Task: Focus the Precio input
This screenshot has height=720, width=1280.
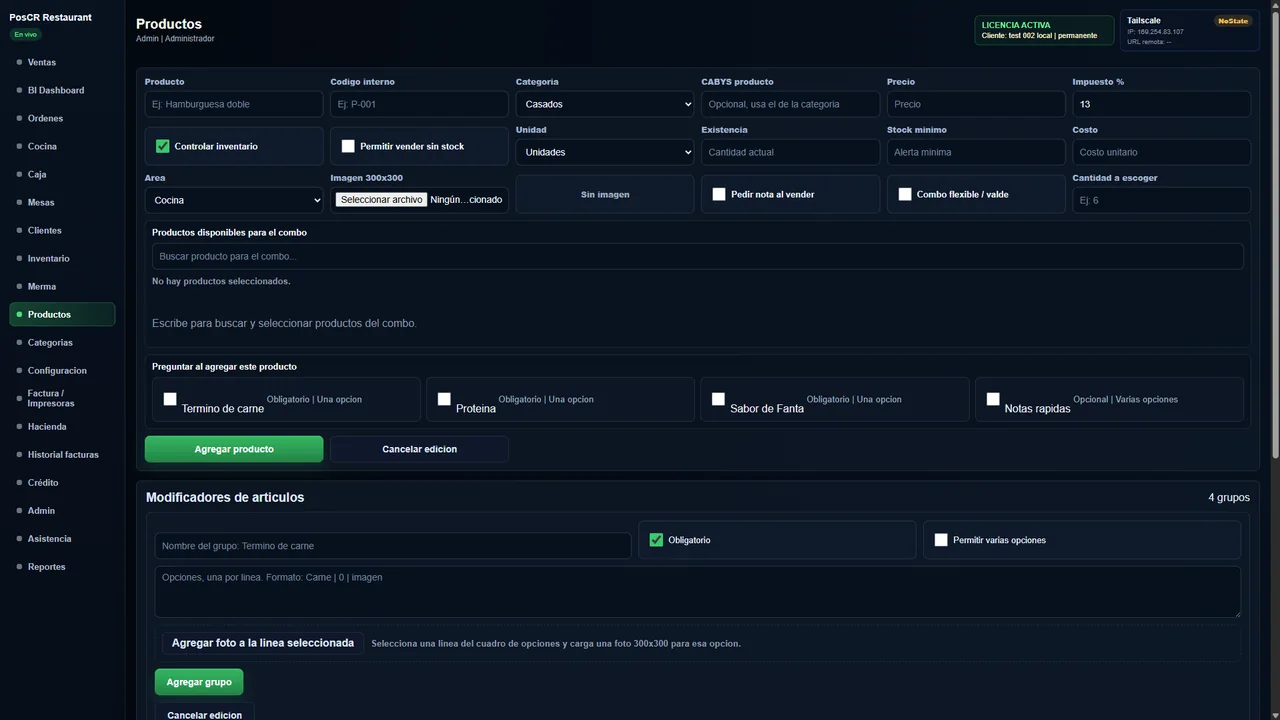Action: 976,104
